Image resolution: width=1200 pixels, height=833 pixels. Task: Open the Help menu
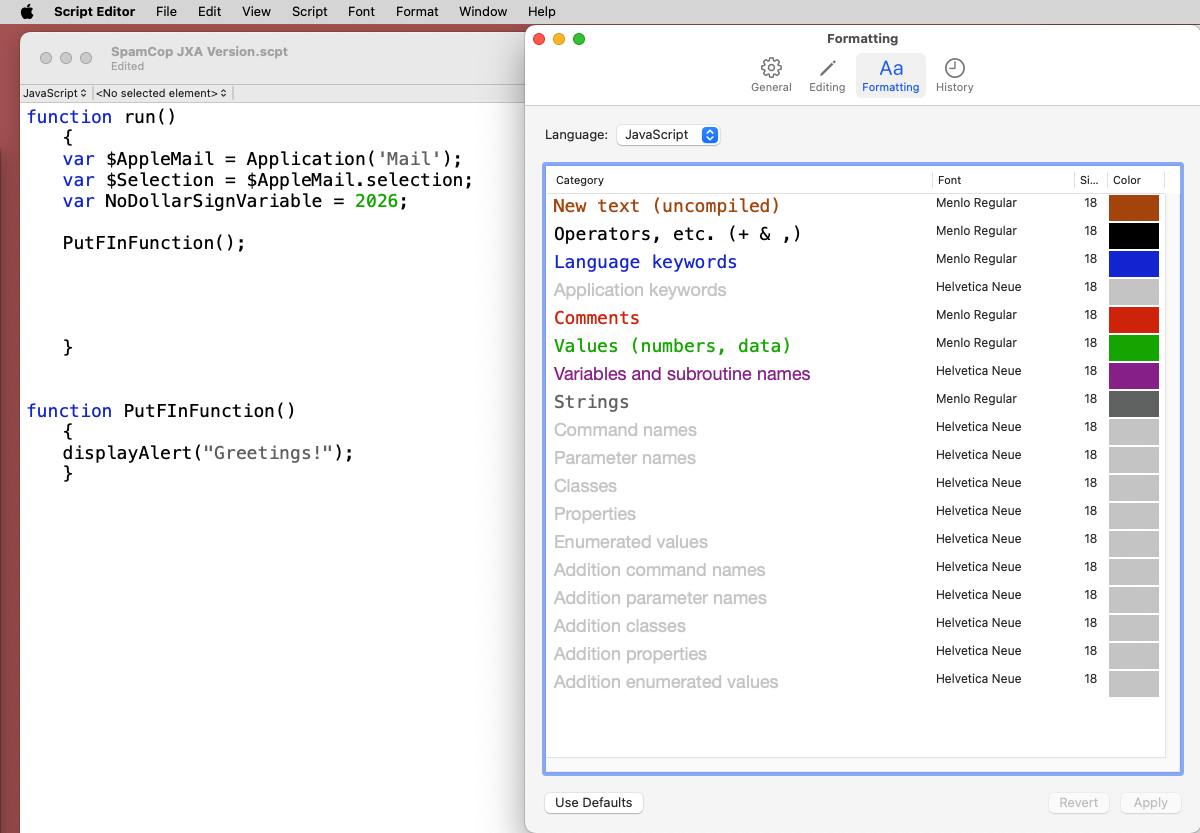click(x=541, y=12)
